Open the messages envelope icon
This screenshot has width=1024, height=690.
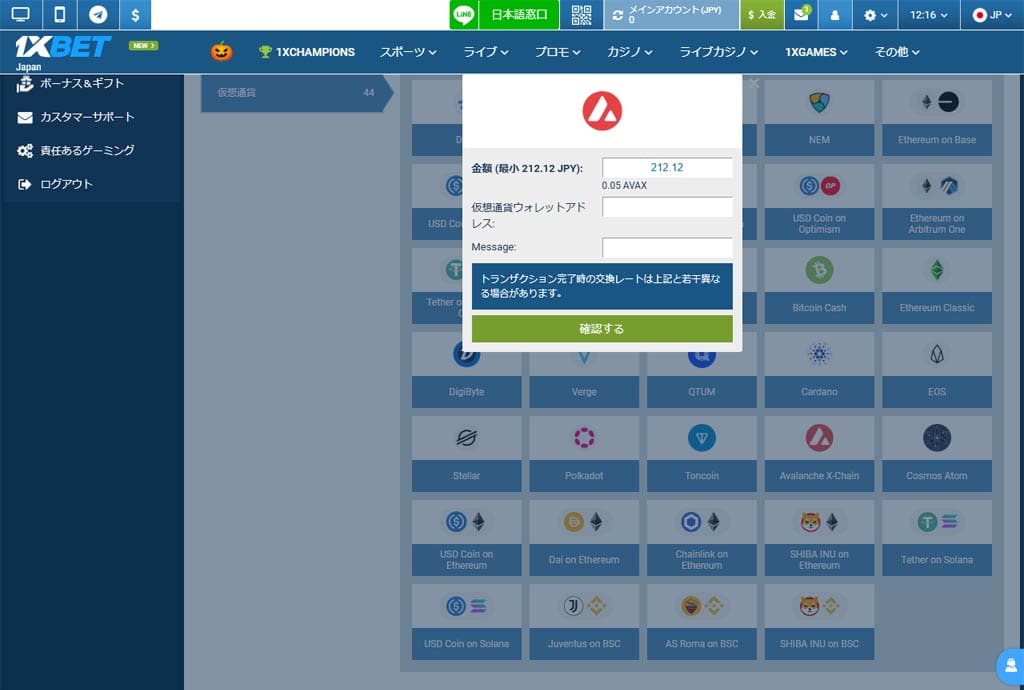tap(801, 14)
